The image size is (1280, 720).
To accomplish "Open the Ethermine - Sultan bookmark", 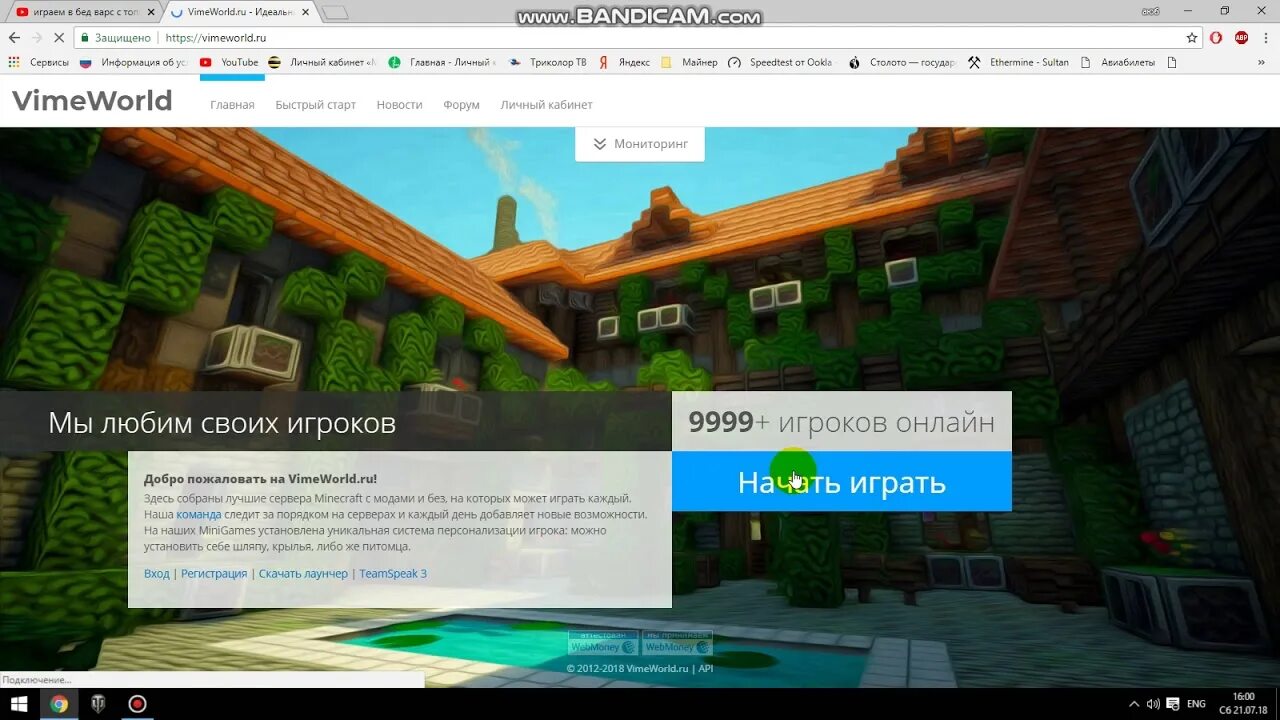I will pyautogui.click(x=1018, y=62).
